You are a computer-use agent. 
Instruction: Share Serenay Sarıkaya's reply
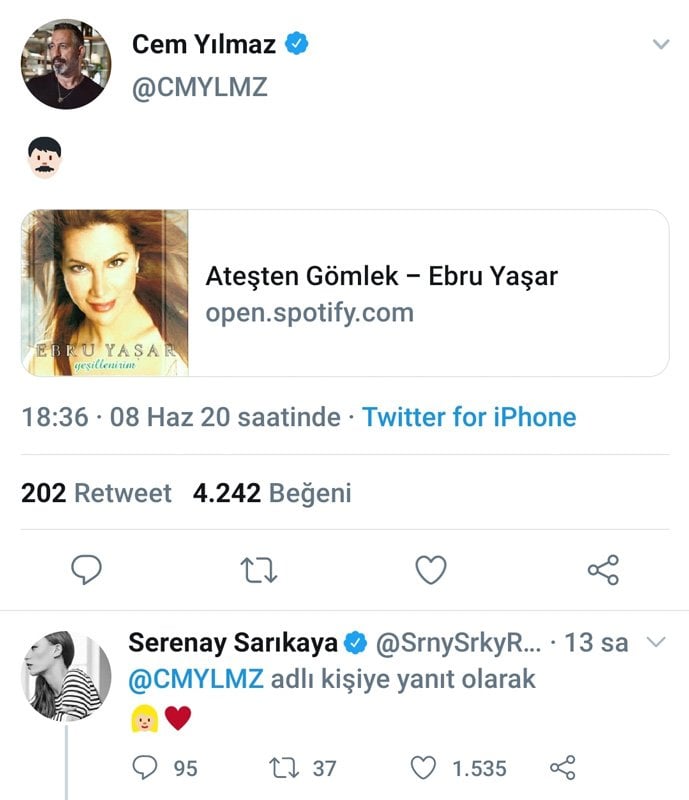point(563,768)
